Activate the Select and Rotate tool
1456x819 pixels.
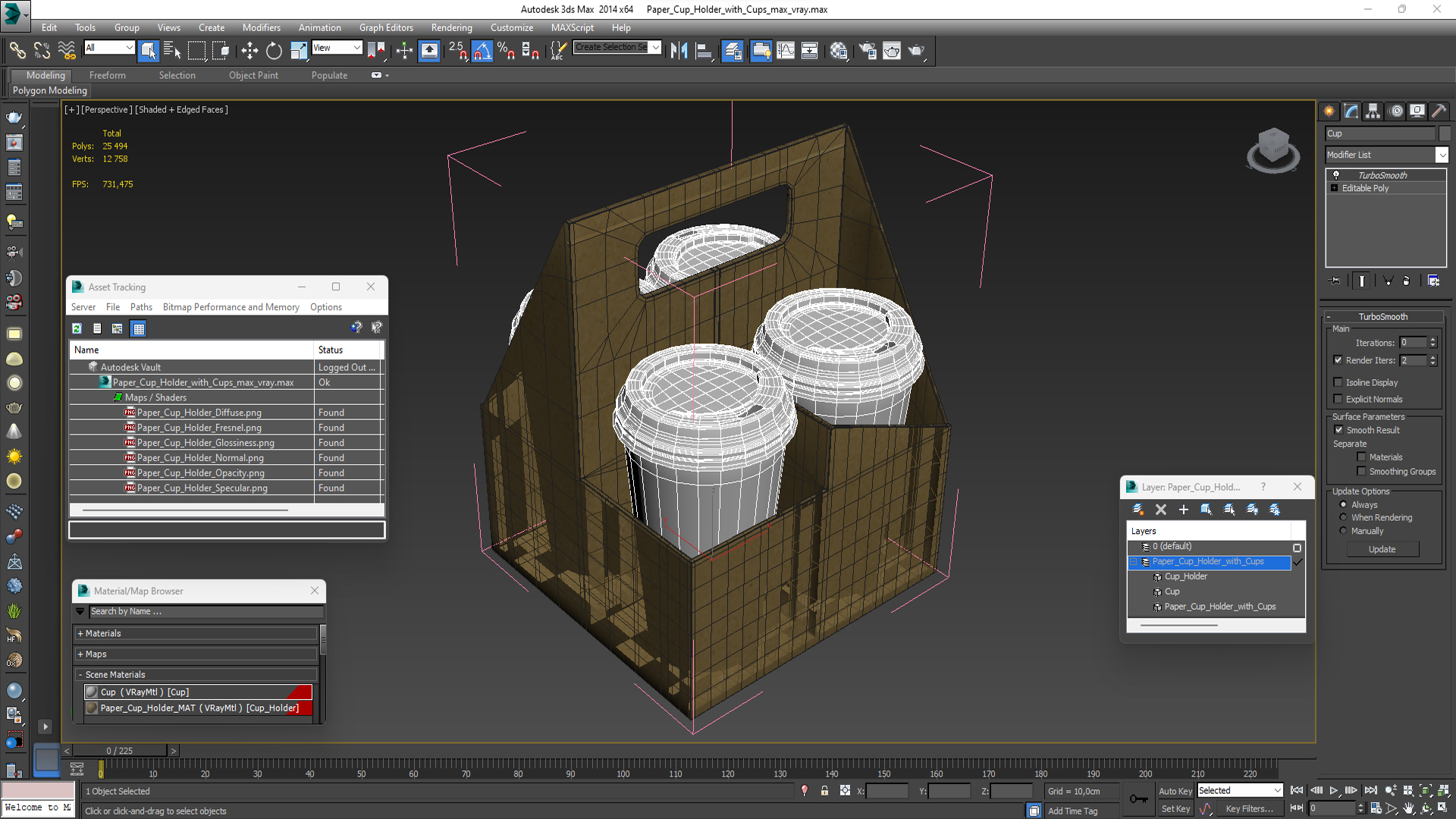tap(274, 51)
